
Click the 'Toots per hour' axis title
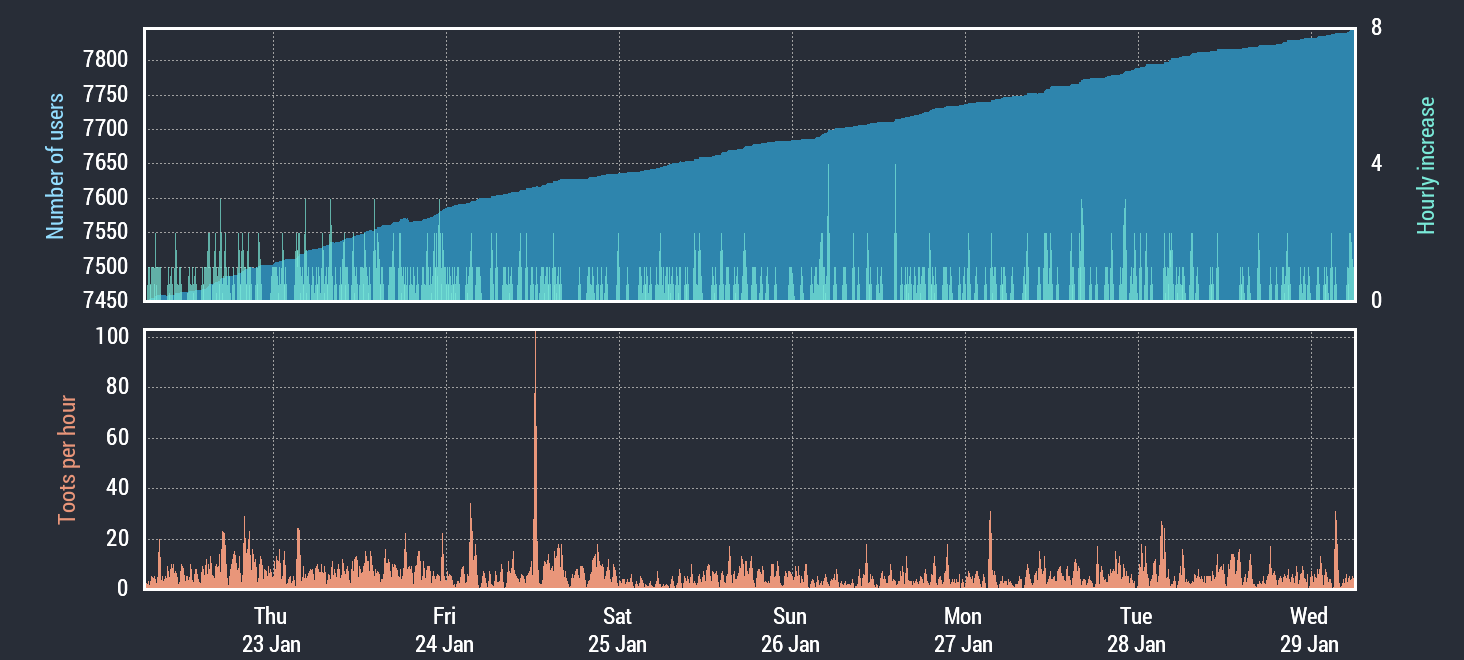point(67,459)
